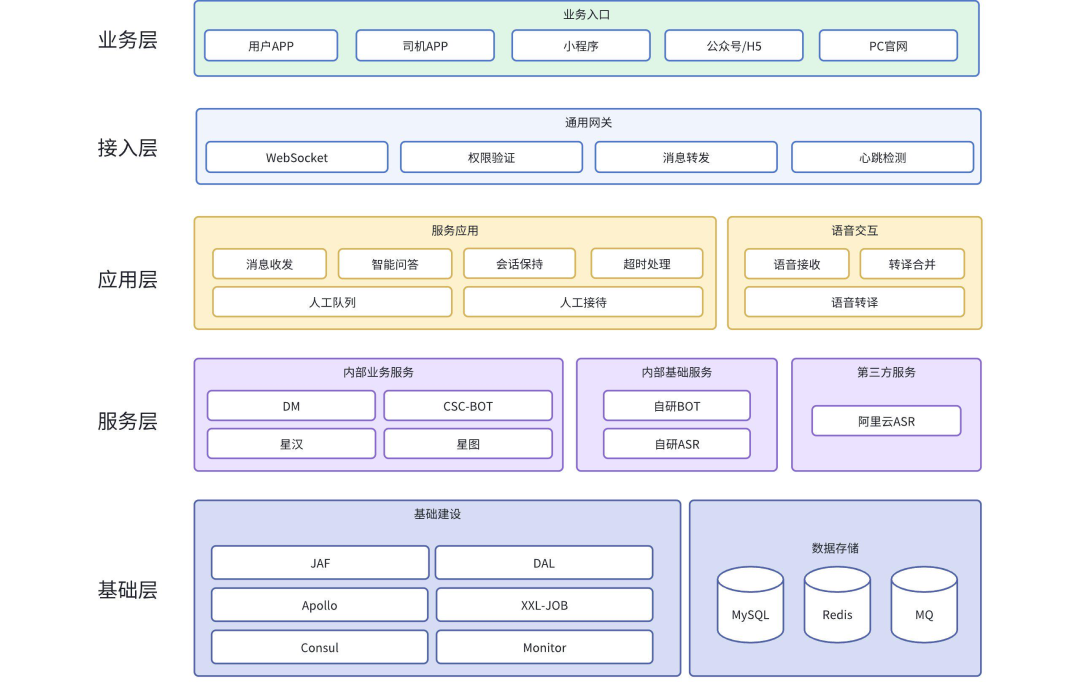Select the PC官网 box

coord(888,45)
